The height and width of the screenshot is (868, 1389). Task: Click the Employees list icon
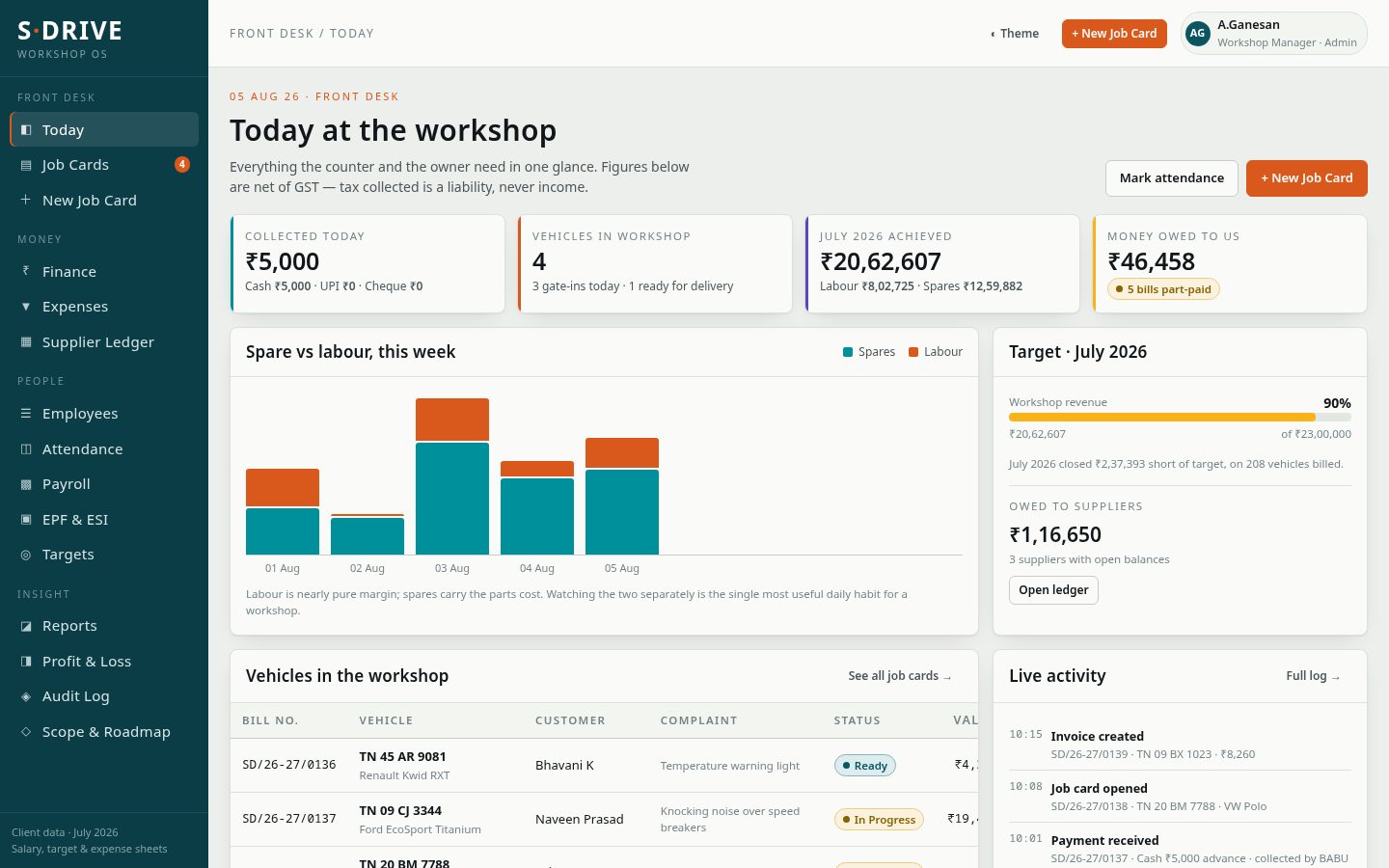tap(26, 413)
